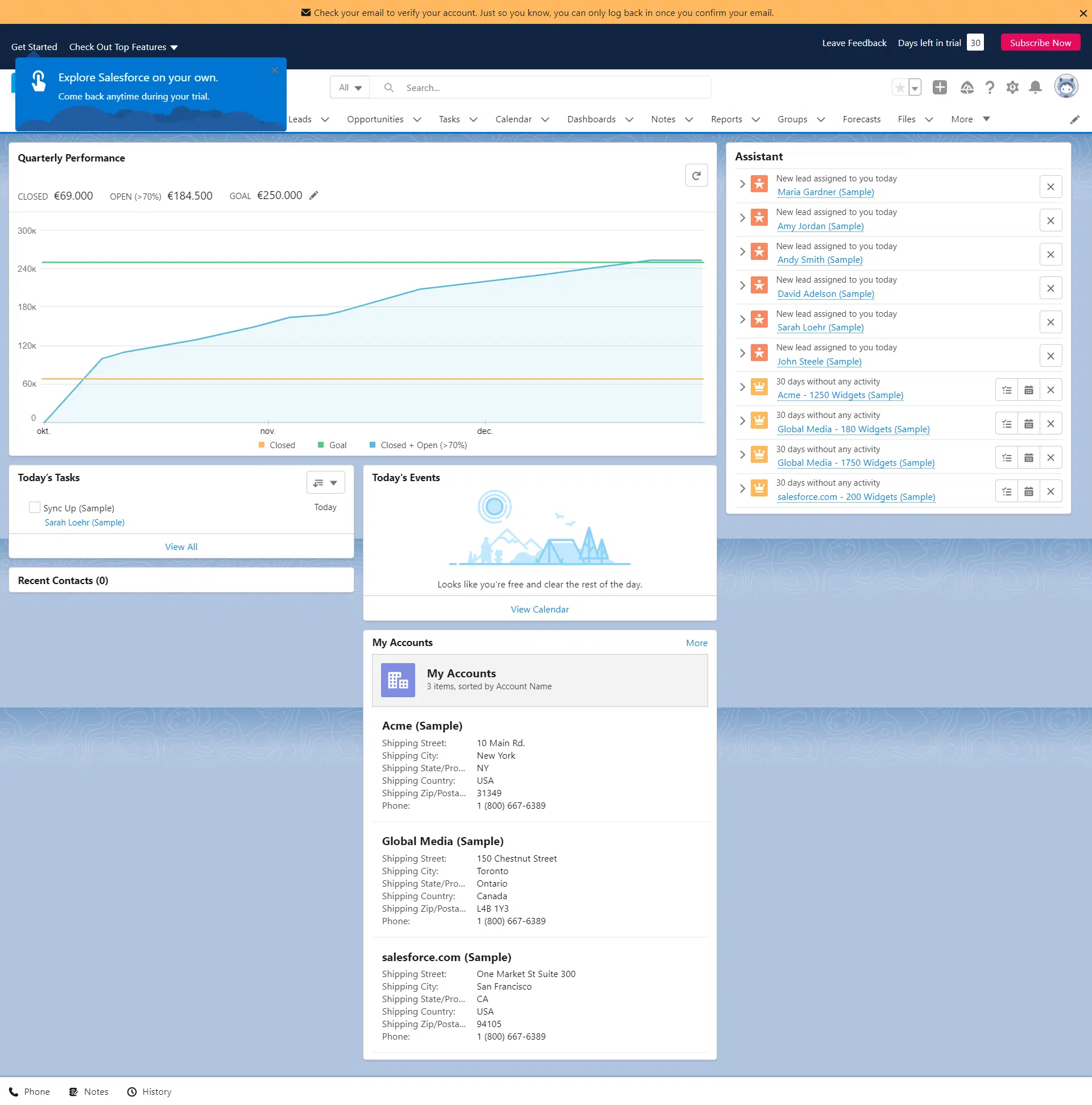
Task: Edit the quarterly goal pencil icon
Action: tap(313, 196)
